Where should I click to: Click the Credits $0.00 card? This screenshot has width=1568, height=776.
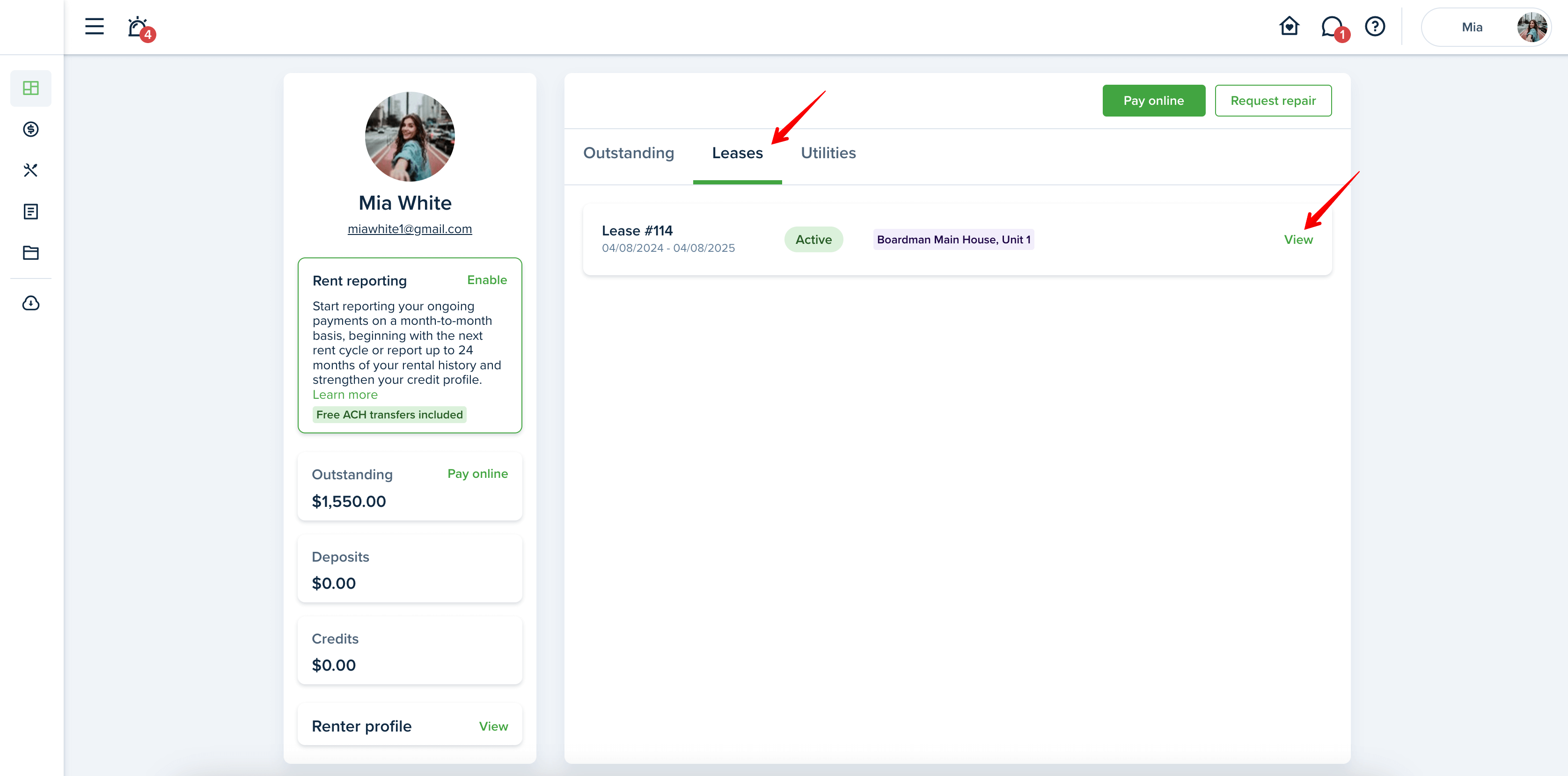(x=410, y=651)
